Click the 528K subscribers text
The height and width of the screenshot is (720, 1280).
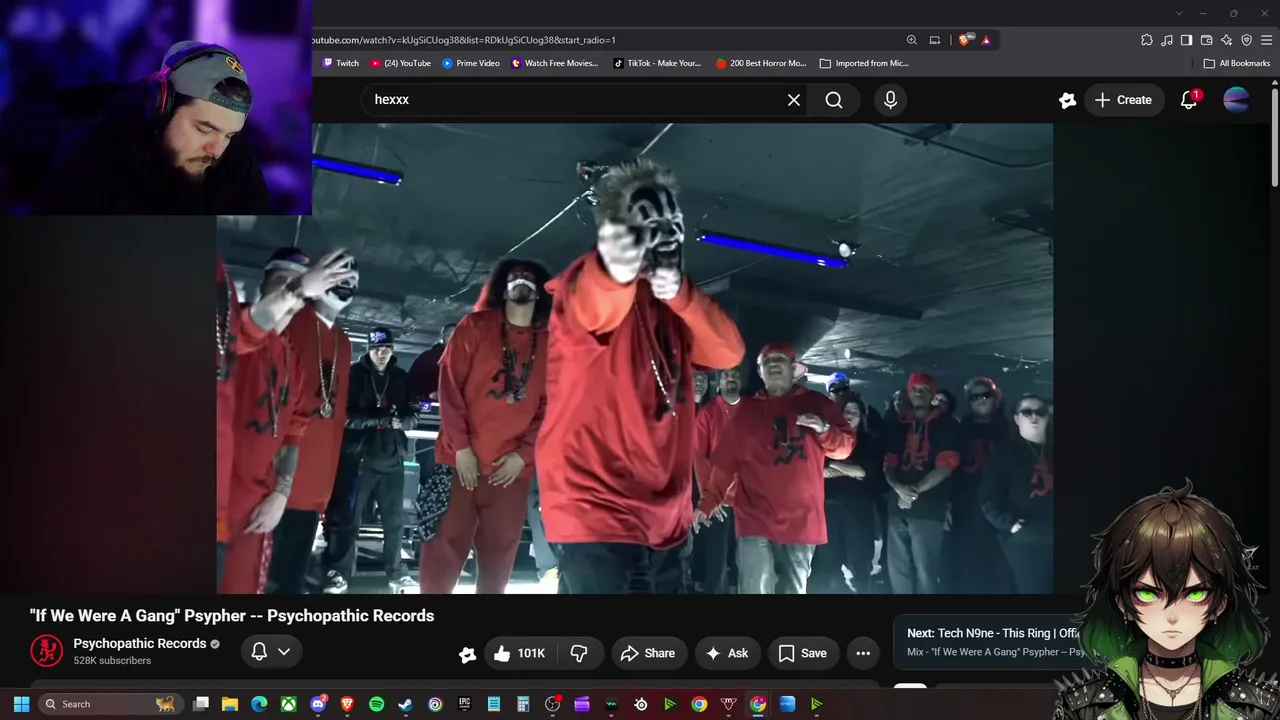(x=112, y=661)
